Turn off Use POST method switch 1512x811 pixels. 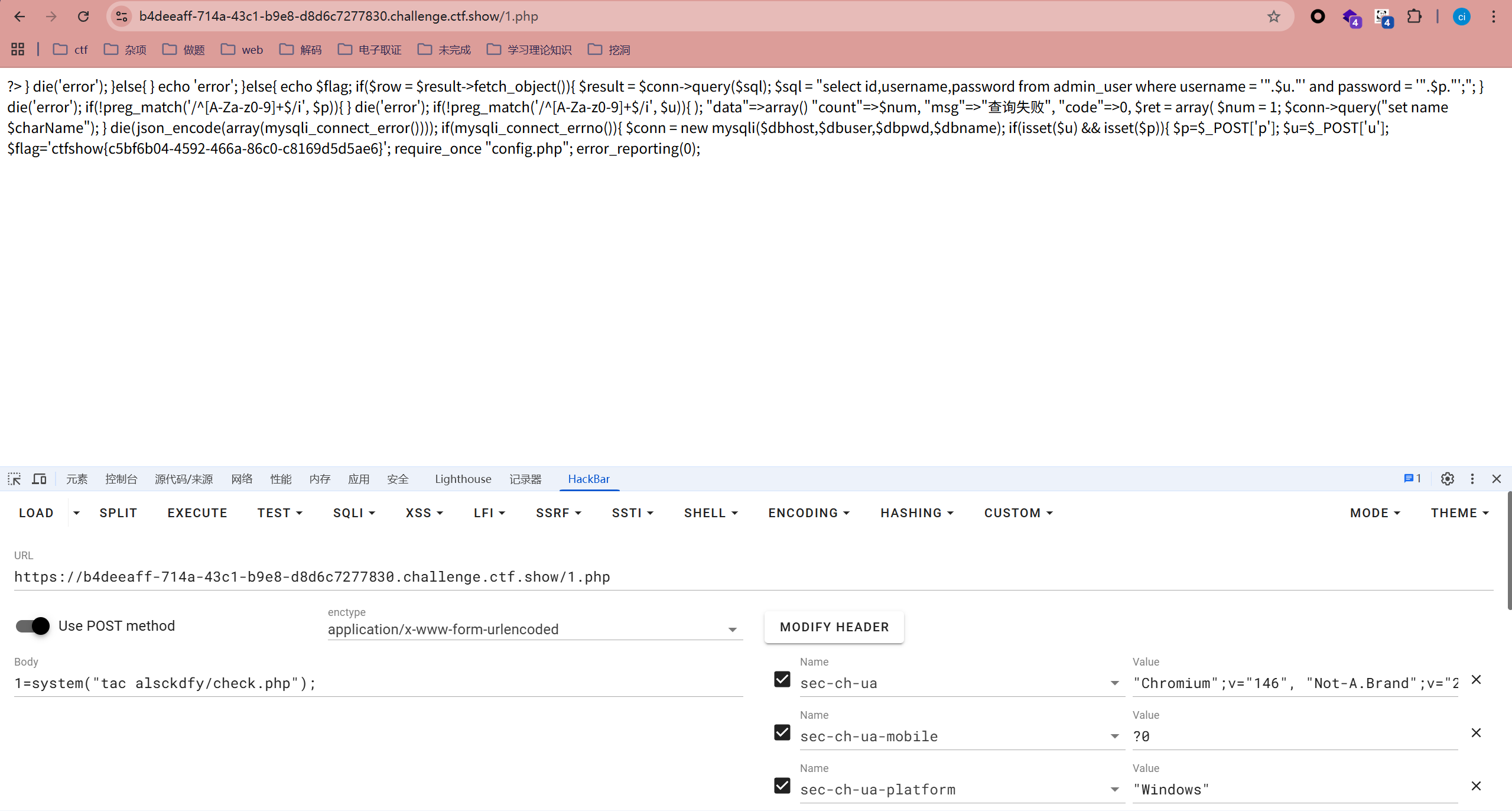point(33,626)
